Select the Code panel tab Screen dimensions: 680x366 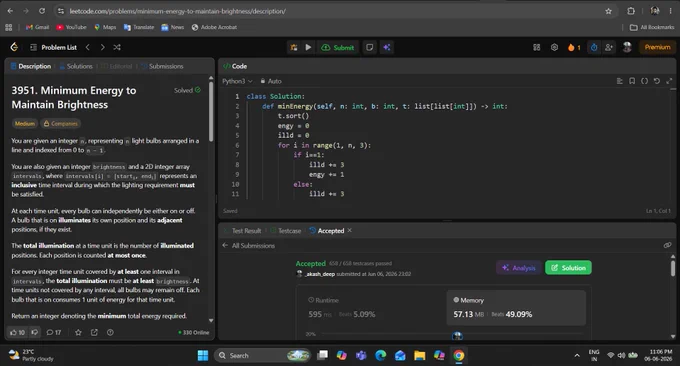pos(235,66)
